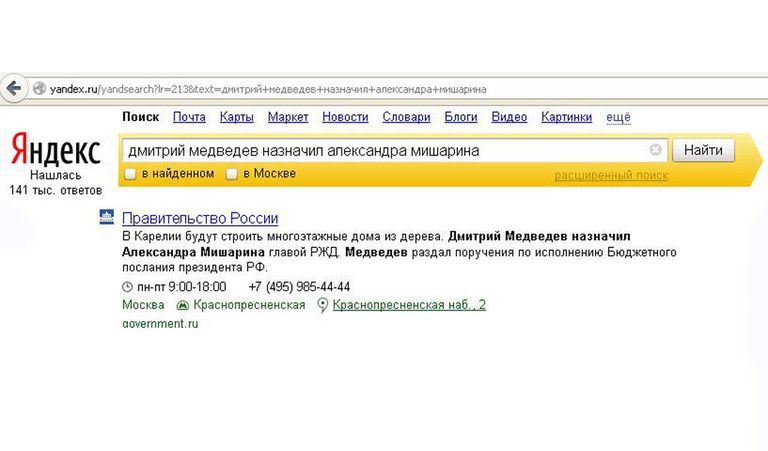Screen dimensions: 768x451
Task: Click the Правительство России favicon
Action: coord(106,216)
